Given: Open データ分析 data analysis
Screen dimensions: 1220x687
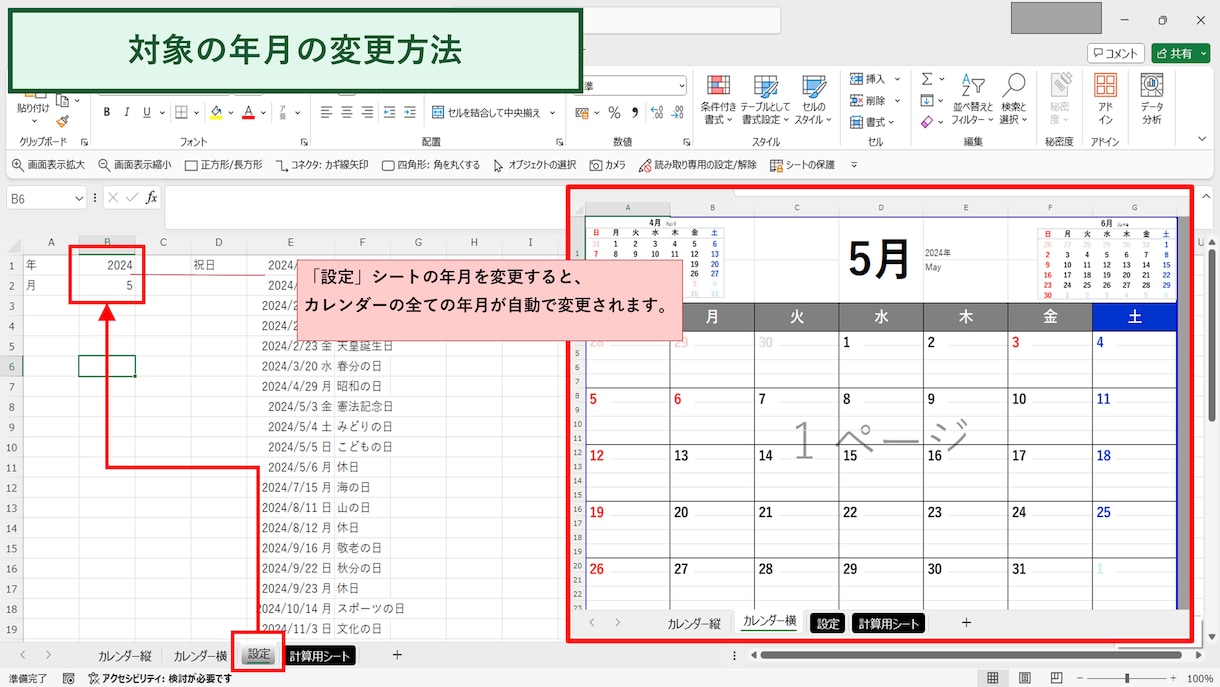Looking at the screenshot, I should click(x=1151, y=98).
